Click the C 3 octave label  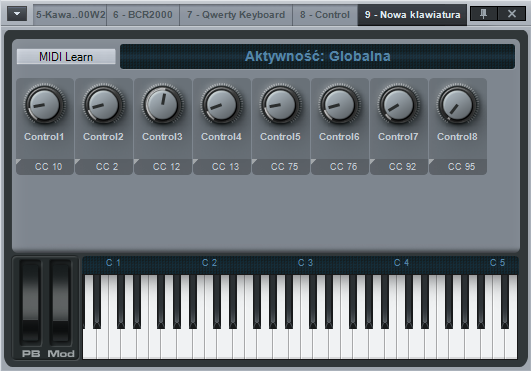click(305, 263)
